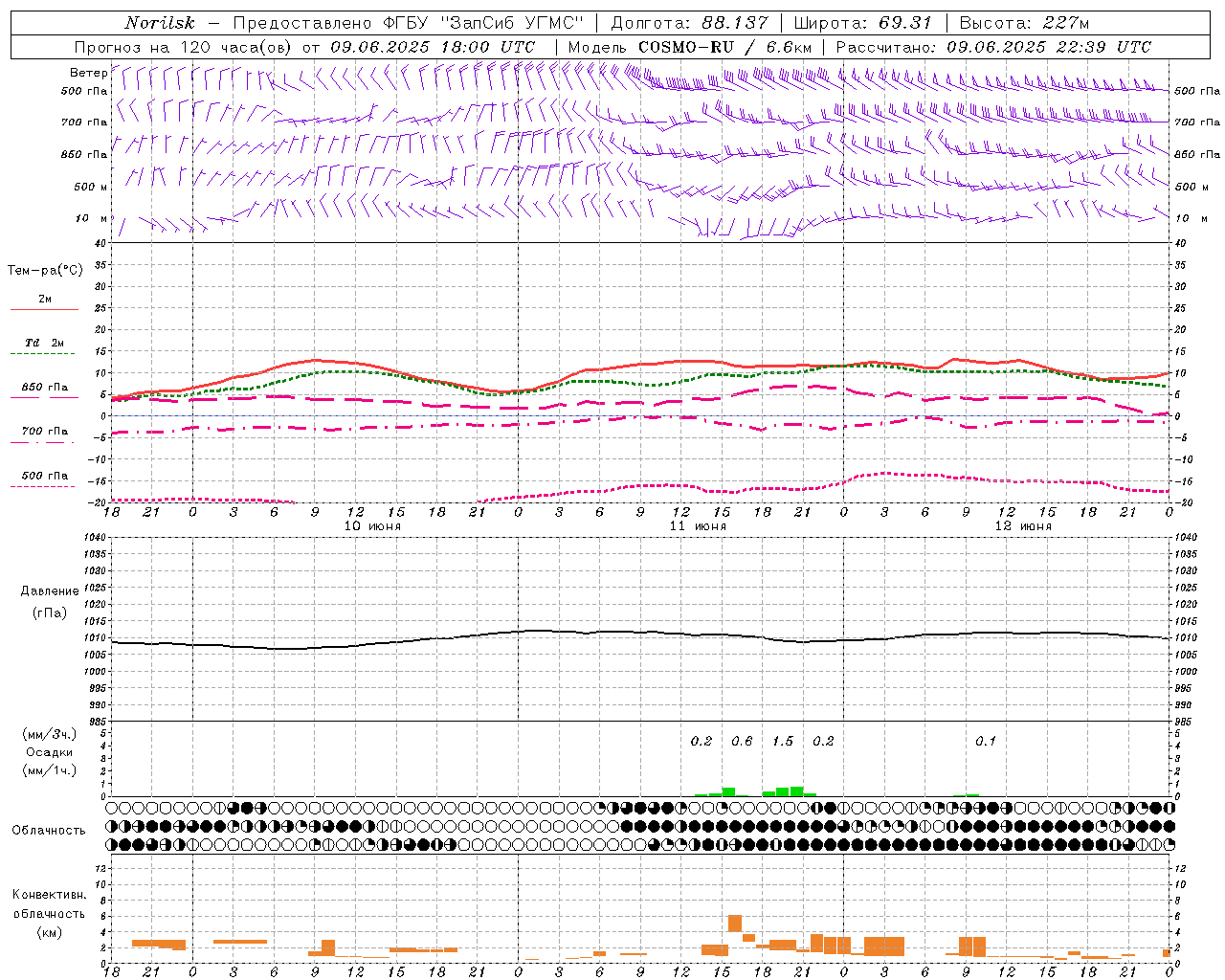Select the Высота: 227м elevation text

(x=1024, y=23)
